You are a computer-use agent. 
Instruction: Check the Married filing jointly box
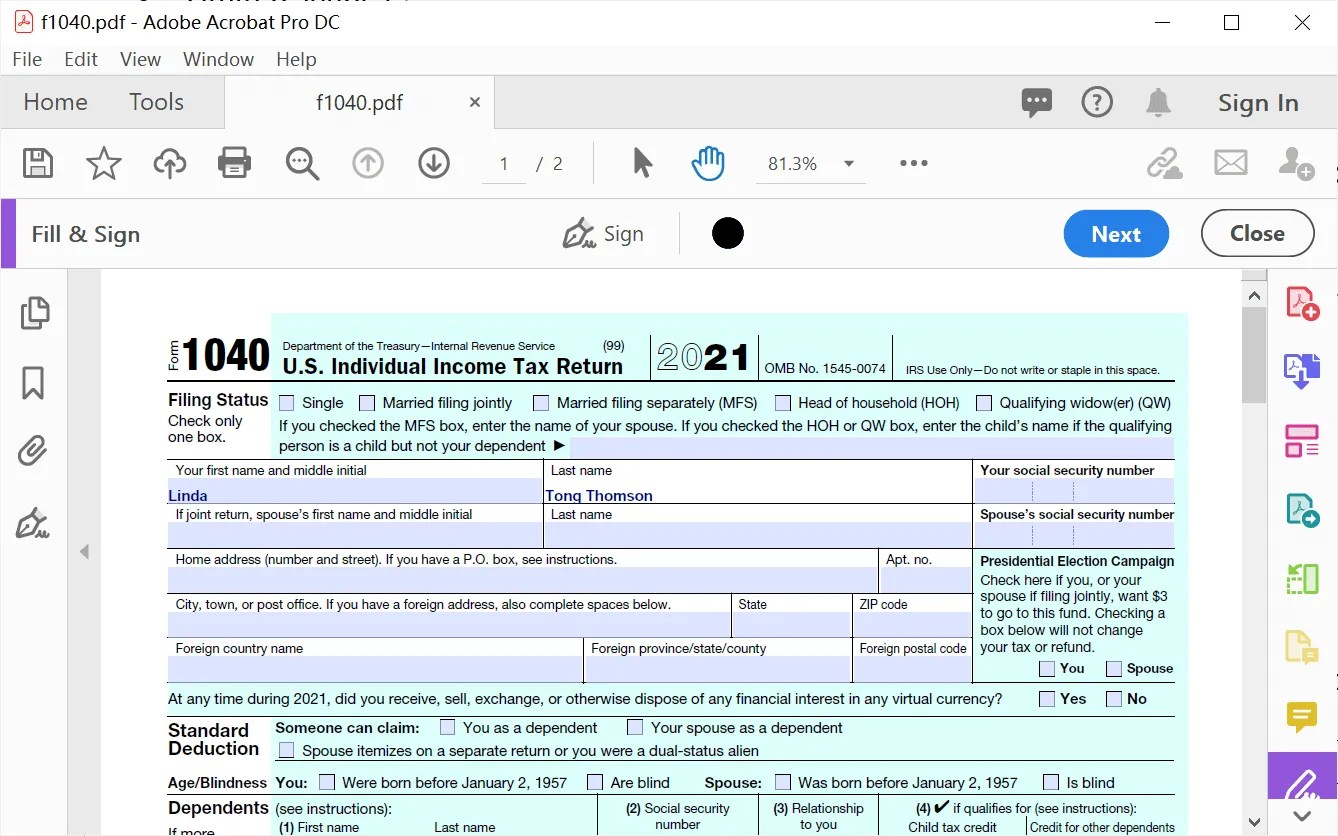pyautogui.click(x=367, y=403)
